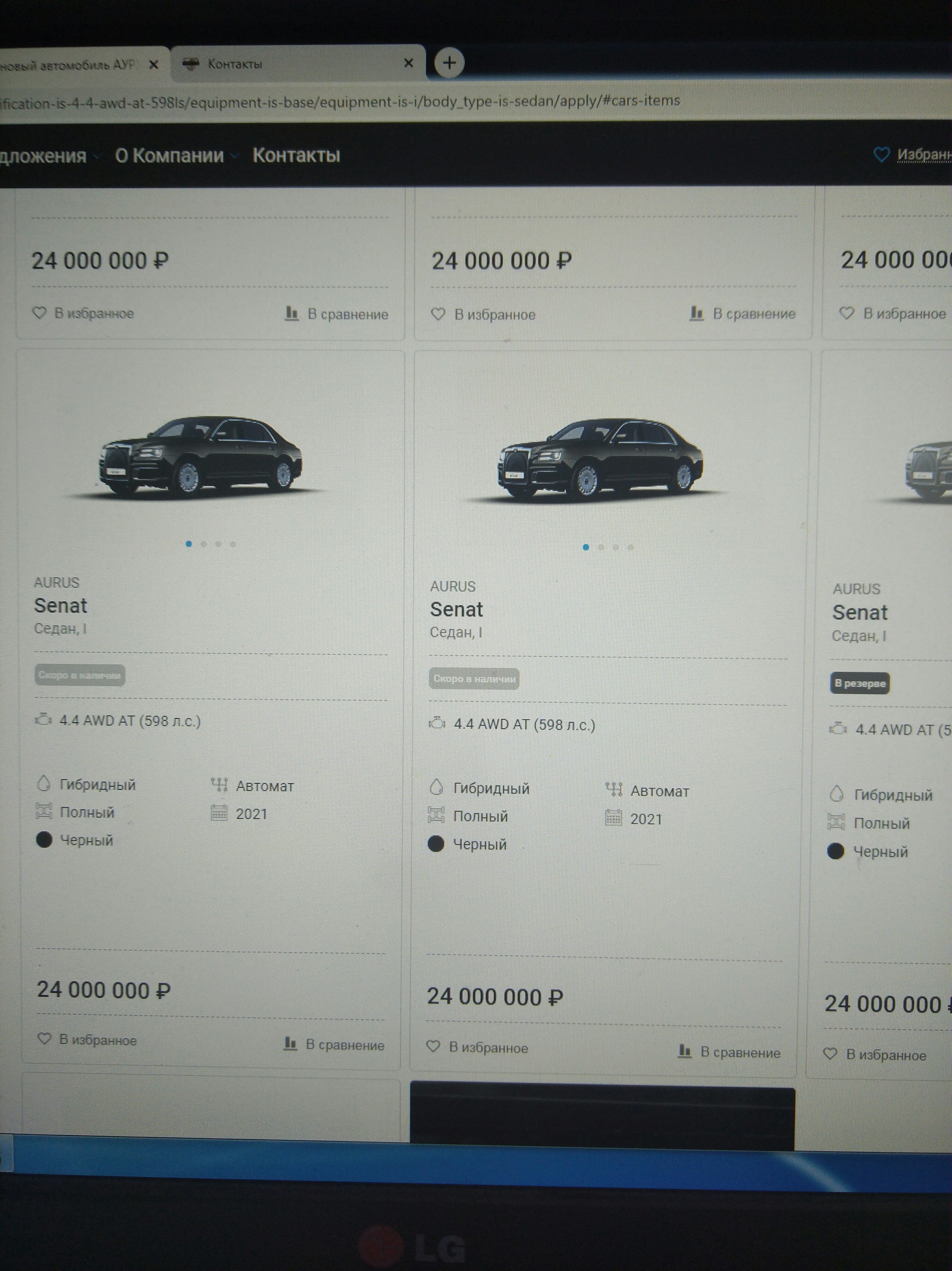Viewport: 952px width, 1271px height.
Task: Open a new browser tab with plus button
Action: (449, 63)
